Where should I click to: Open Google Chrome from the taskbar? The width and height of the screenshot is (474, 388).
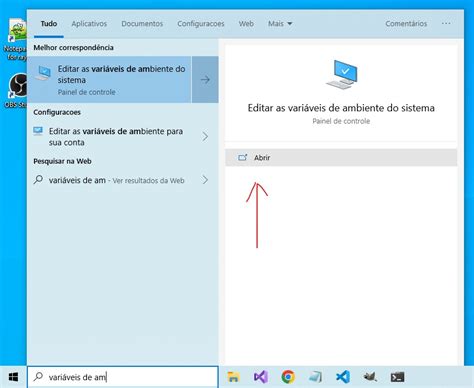[x=288, y=377]
